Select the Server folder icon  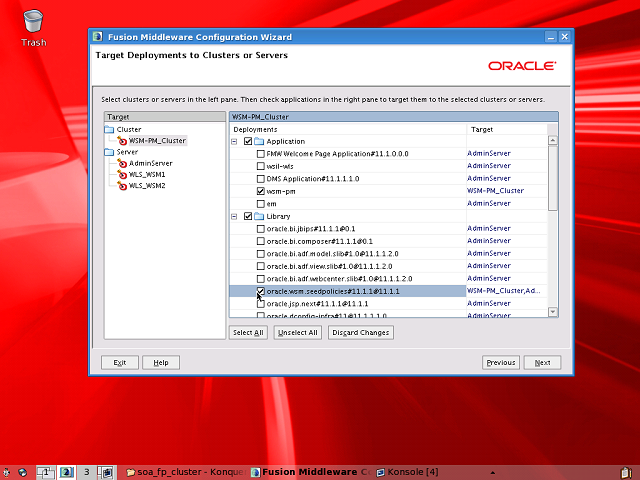point(109,152)
